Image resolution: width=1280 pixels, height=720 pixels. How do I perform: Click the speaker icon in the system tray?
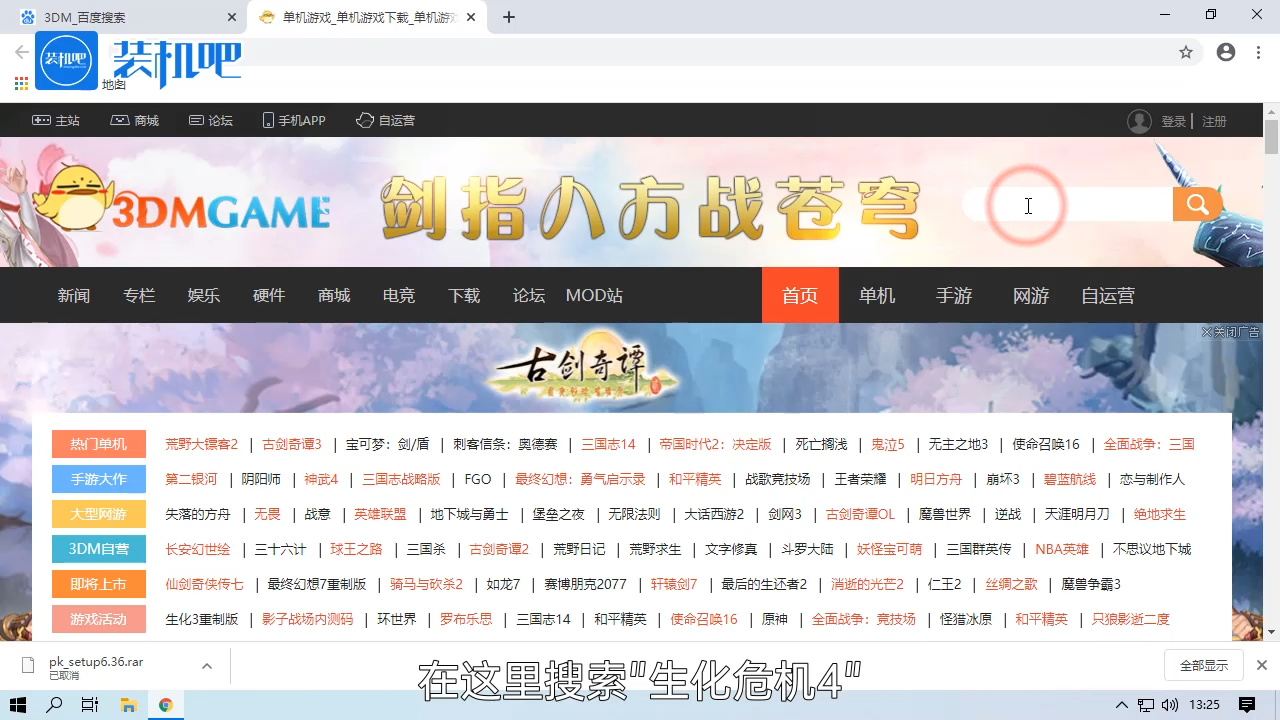click(1172, 705)
